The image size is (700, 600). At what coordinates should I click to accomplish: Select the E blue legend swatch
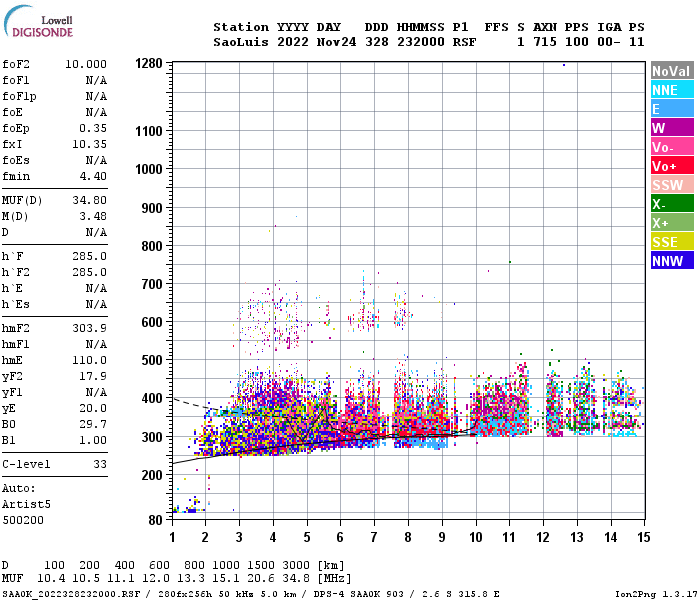[x=672, y=109]
